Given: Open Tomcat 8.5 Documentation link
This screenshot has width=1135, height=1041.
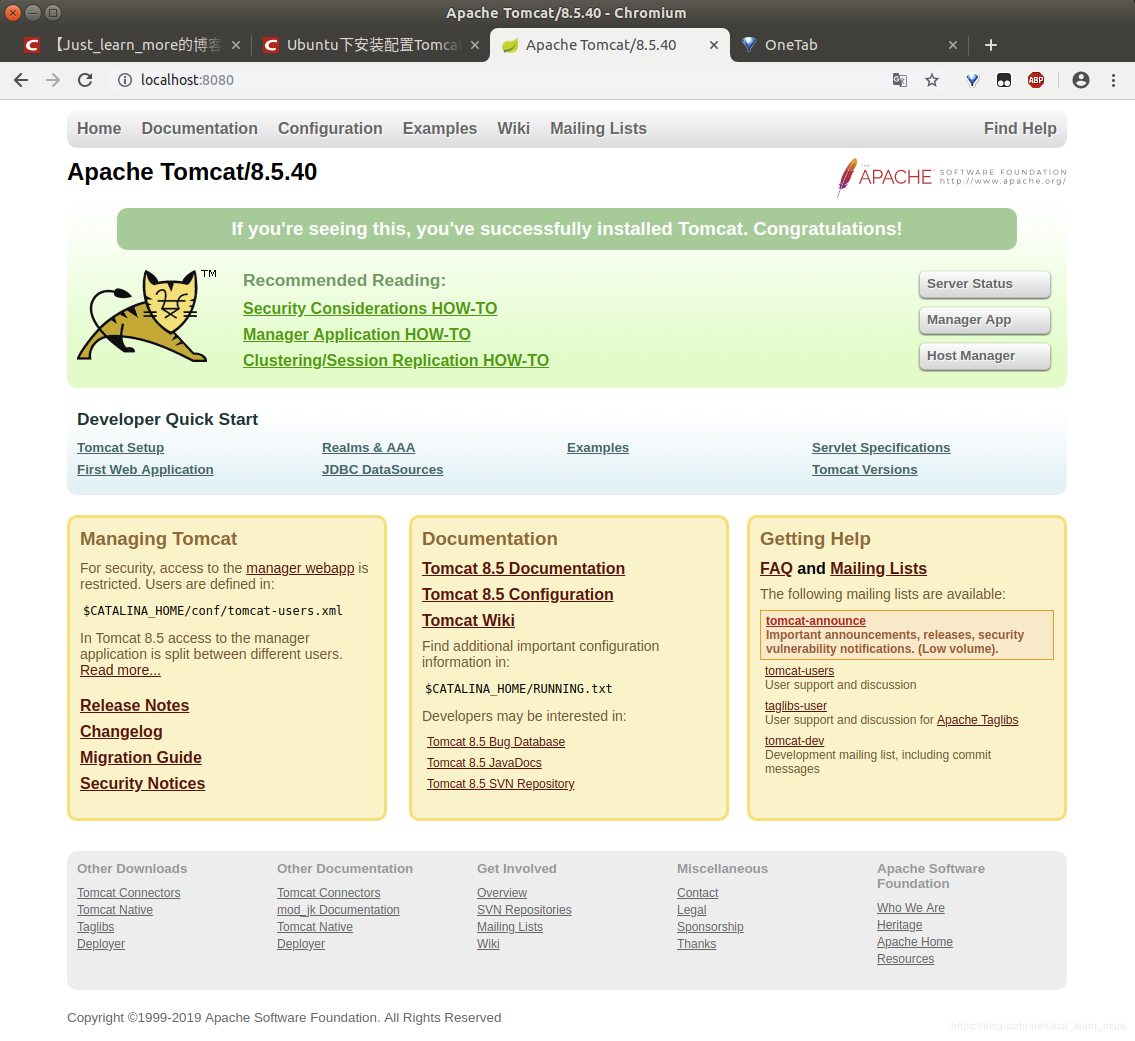Looking at the screenshot, I should (523, 568).
